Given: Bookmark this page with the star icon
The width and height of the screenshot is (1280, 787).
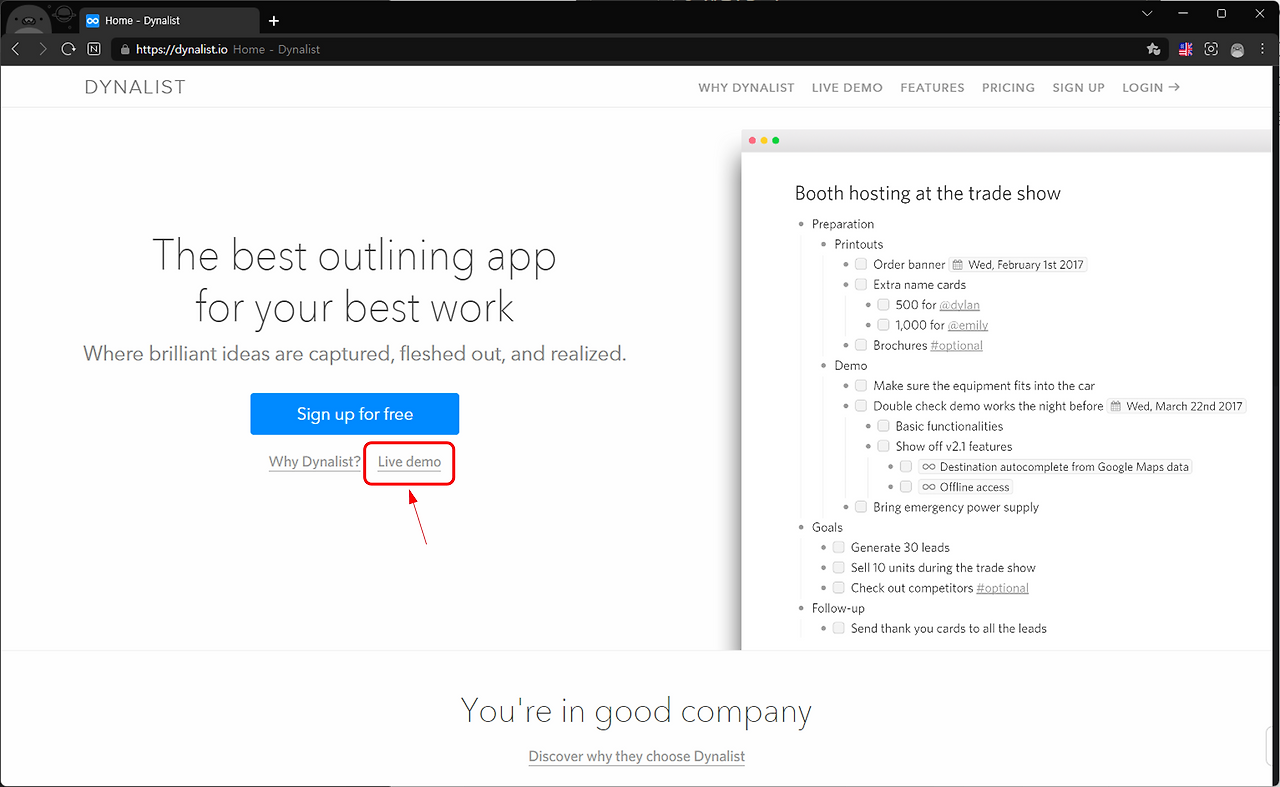Looking at the screenshot, I should point(1153,49).
